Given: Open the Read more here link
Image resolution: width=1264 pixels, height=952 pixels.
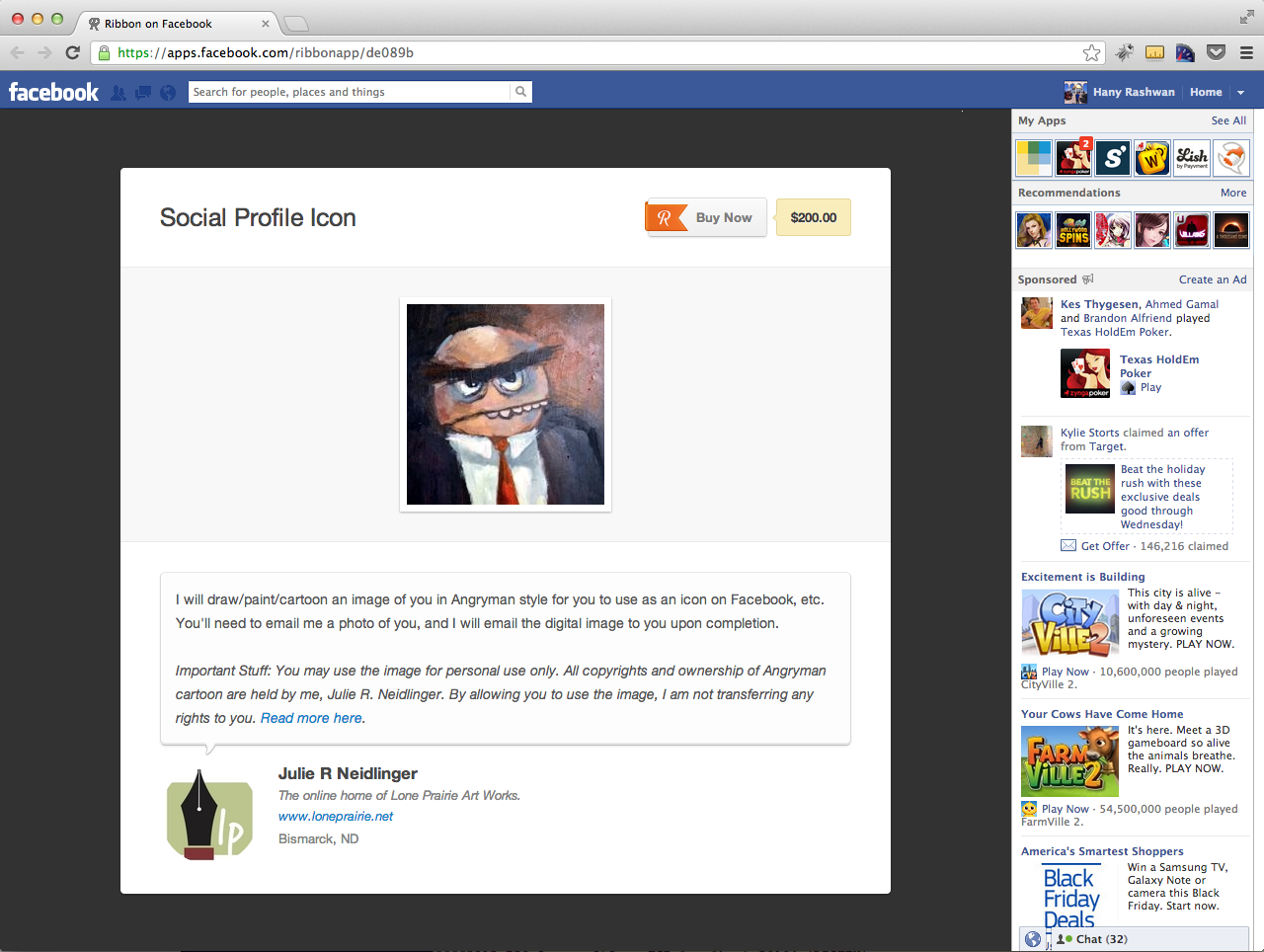Looking at the screenshot, I should [x=311, y=718].
